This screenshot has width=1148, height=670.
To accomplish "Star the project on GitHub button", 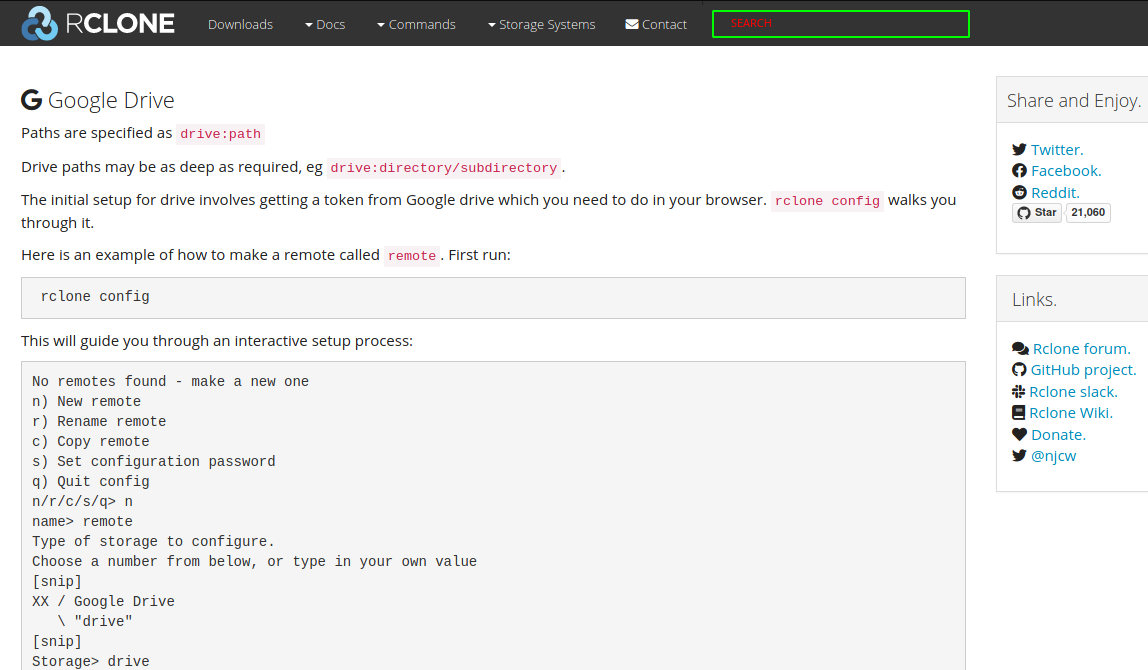I will [1037, 212].
